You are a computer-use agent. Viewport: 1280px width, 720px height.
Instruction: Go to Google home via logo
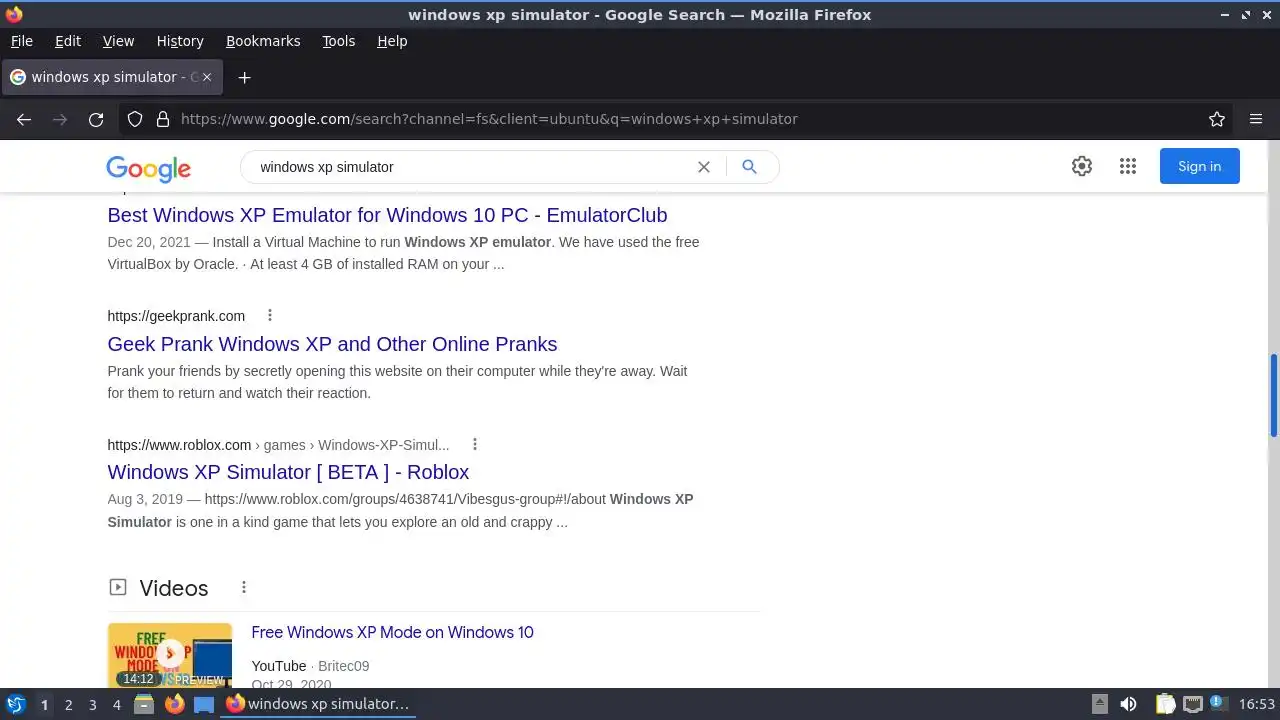(148, 168)
